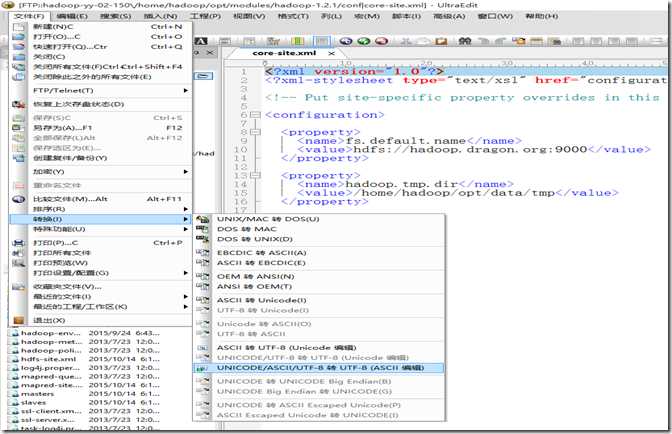Open the 视图(V) View menu
Image resolution: width=672 pixels, height=434 pixels.
tap(249, 16)
